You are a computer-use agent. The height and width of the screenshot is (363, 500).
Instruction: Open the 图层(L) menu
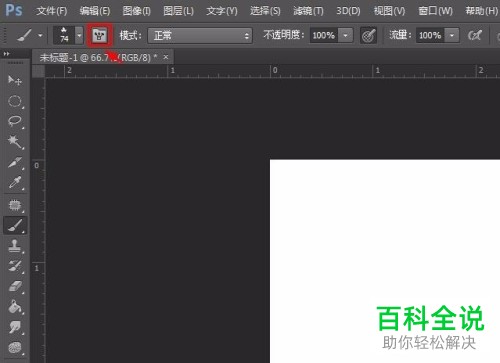coord(178,11)
